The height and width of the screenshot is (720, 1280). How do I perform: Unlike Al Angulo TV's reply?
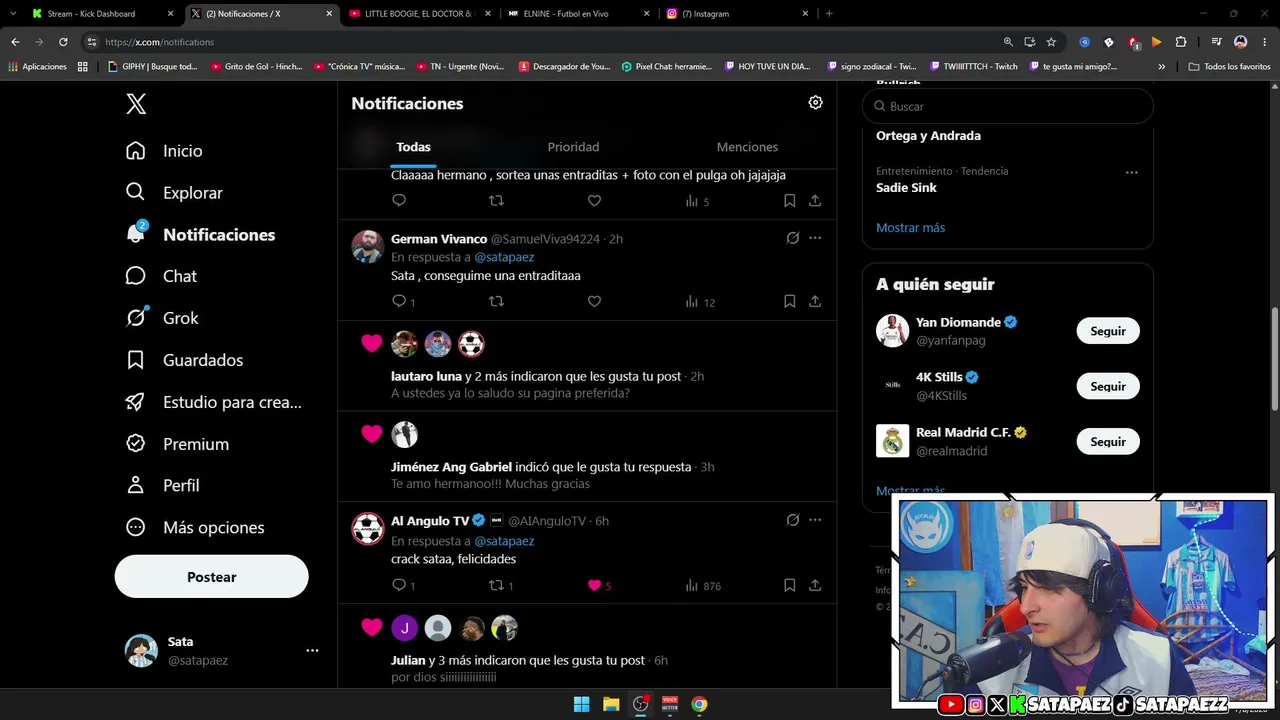point(594,585)
